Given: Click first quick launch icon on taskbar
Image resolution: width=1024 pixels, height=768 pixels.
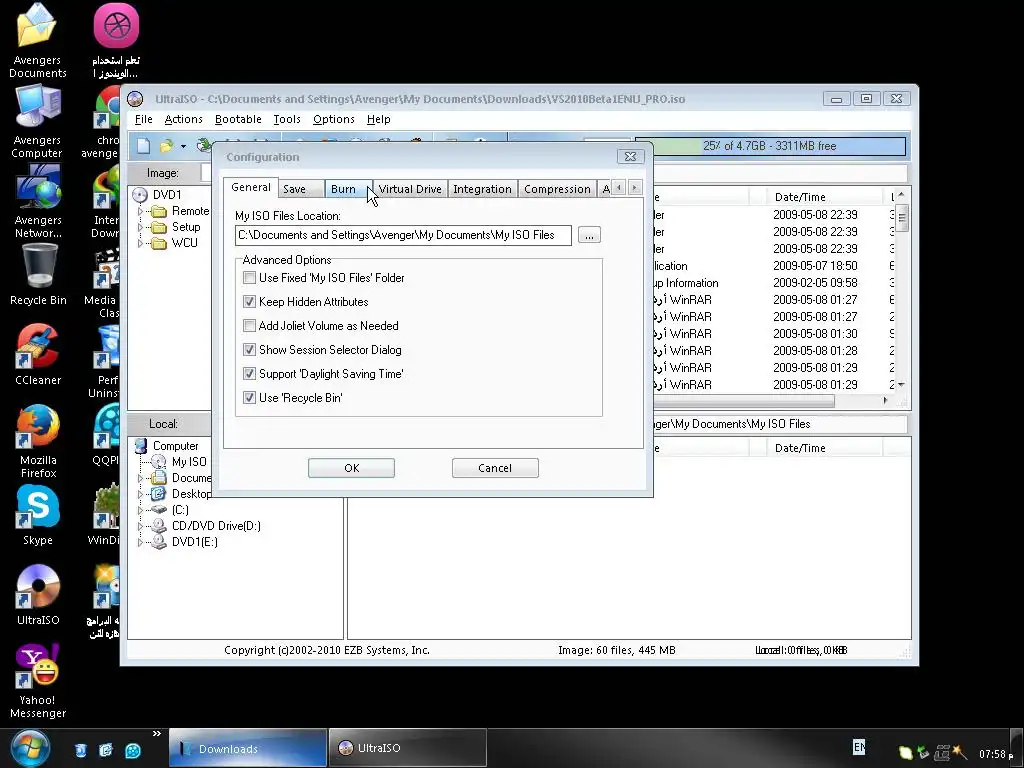Looking at the screenshot, I should [x=80, y=750].
